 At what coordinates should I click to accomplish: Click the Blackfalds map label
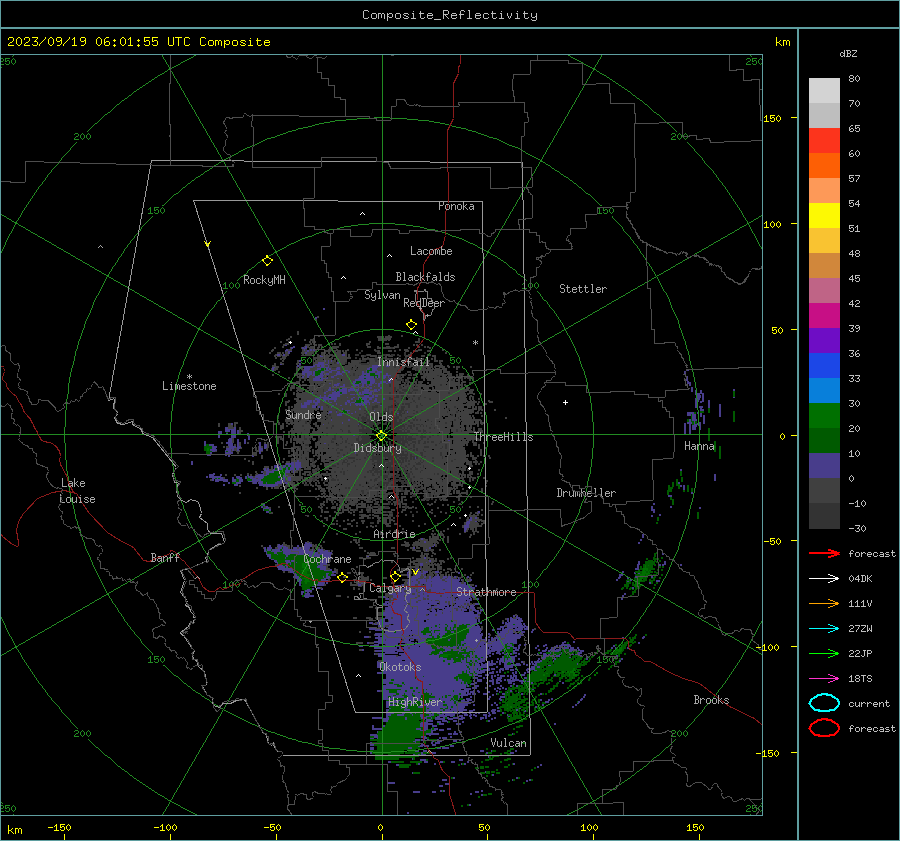[x=425, y=277]
